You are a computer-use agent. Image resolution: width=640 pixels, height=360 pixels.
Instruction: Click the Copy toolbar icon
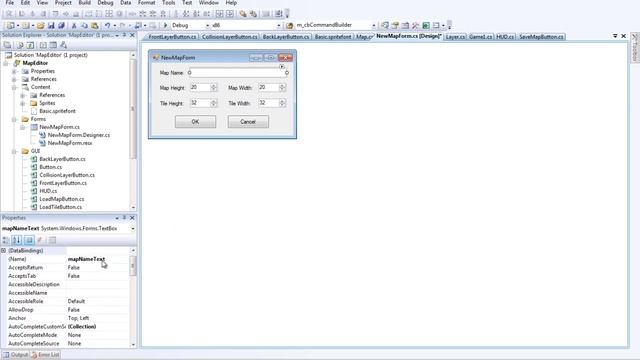[x=84, y=25]
